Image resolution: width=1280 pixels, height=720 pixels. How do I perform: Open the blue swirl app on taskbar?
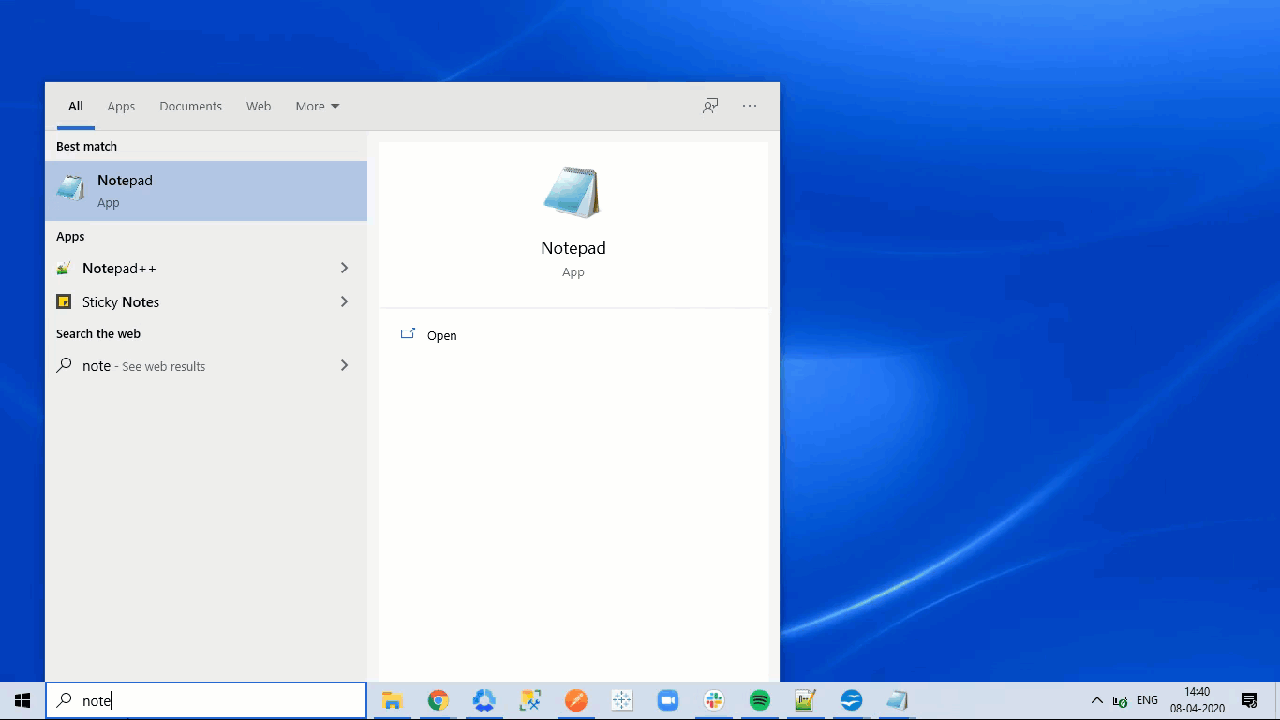[484, 701]
